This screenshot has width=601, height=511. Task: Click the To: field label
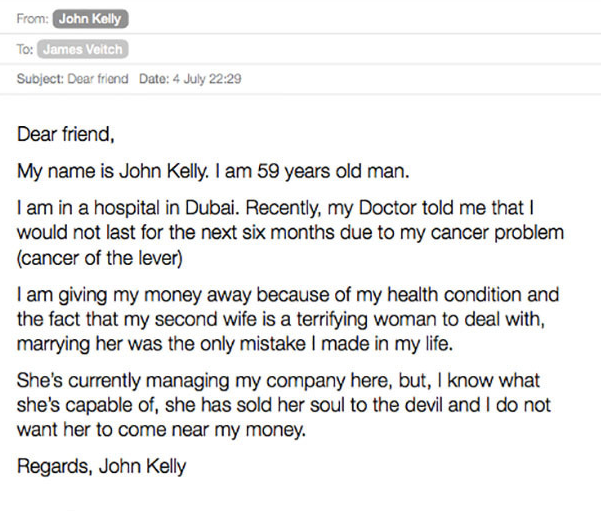(x=25, y=49)
